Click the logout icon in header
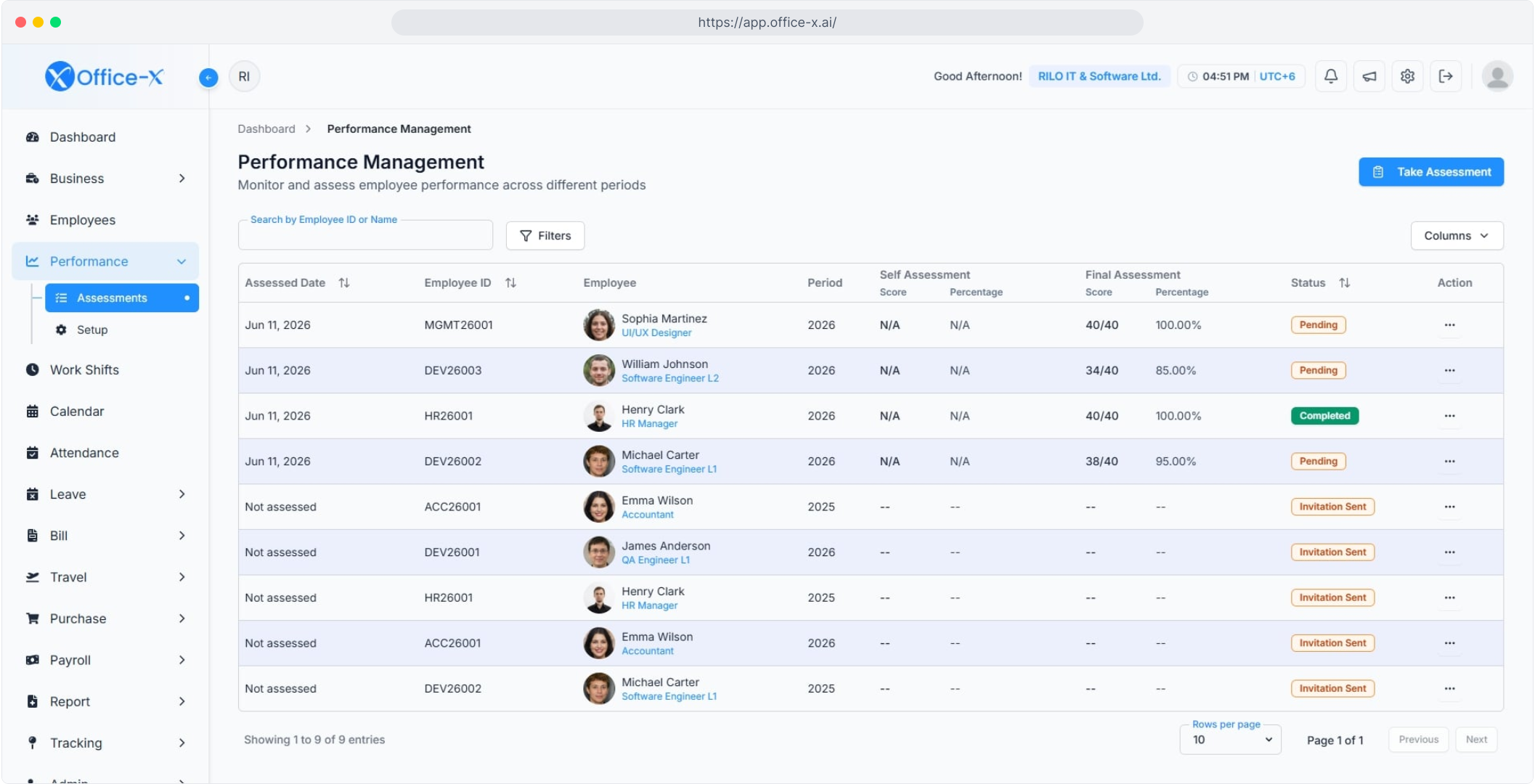The height and width of the screenshot is (784, 1535). click(1446, 76)
